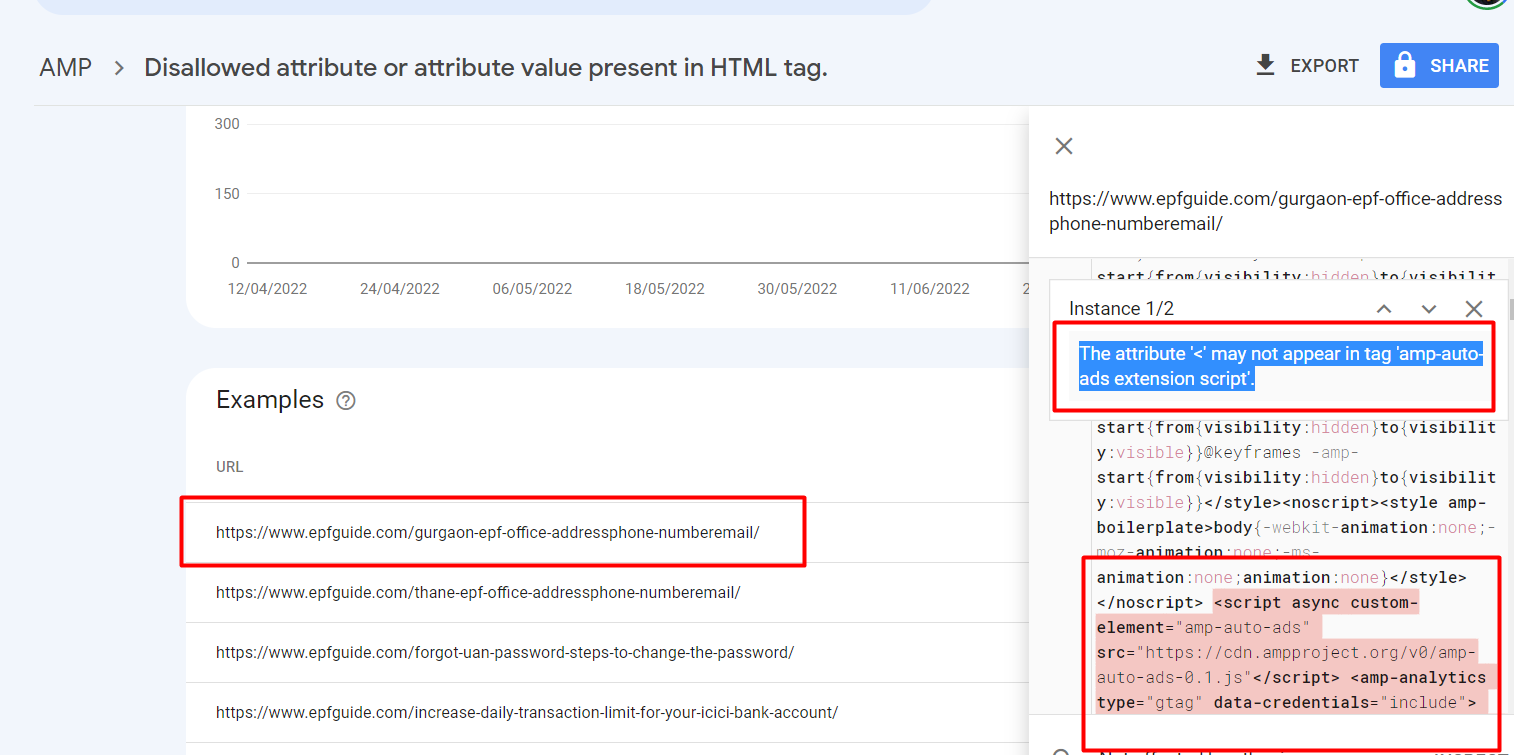Click the chart's 150 axis label
This screenshot has width=1514, height=755.
coord(227,194)
